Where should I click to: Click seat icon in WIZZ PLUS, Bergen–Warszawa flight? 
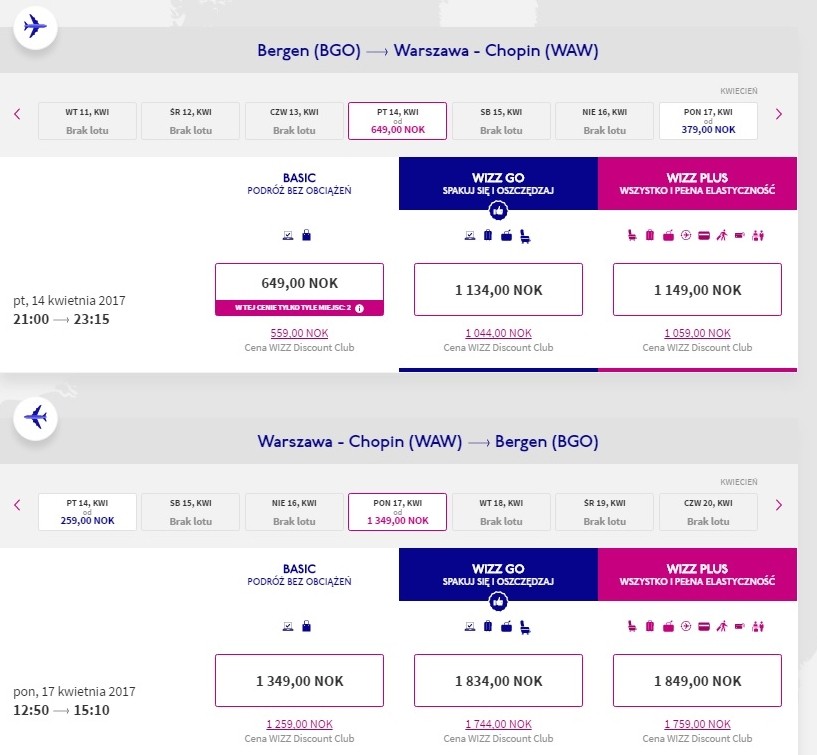click(x=632, y=236)
